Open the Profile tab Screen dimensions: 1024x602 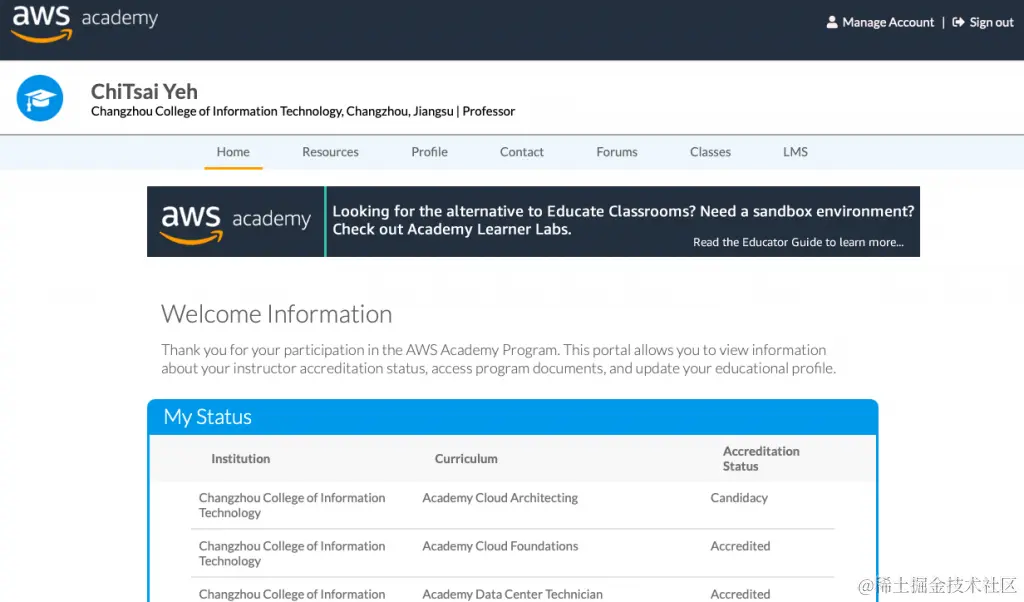(x=429, y=152)
